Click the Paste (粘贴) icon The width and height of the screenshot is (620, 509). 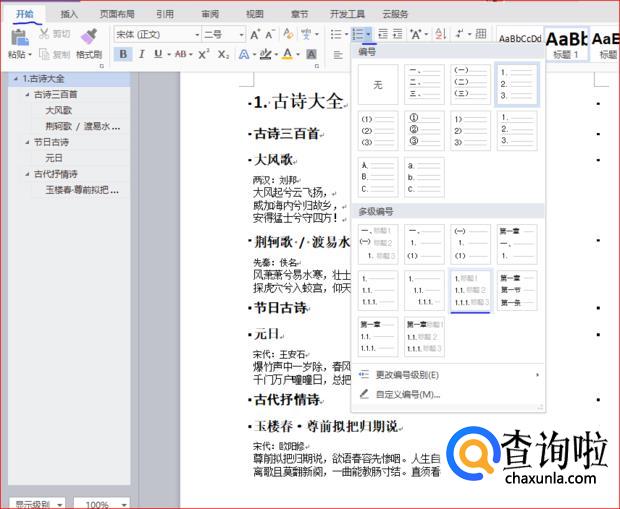(x=18, y=38)
